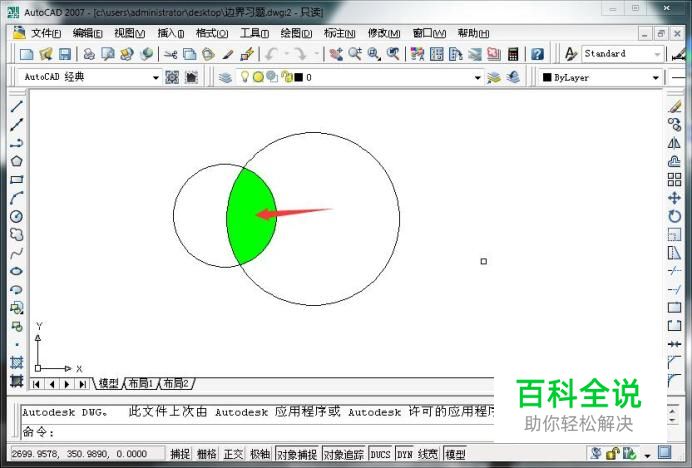This screenshot has width=692, height=468.
Task: Open Layer Properties Manager icon
Action: click(225, 78)
